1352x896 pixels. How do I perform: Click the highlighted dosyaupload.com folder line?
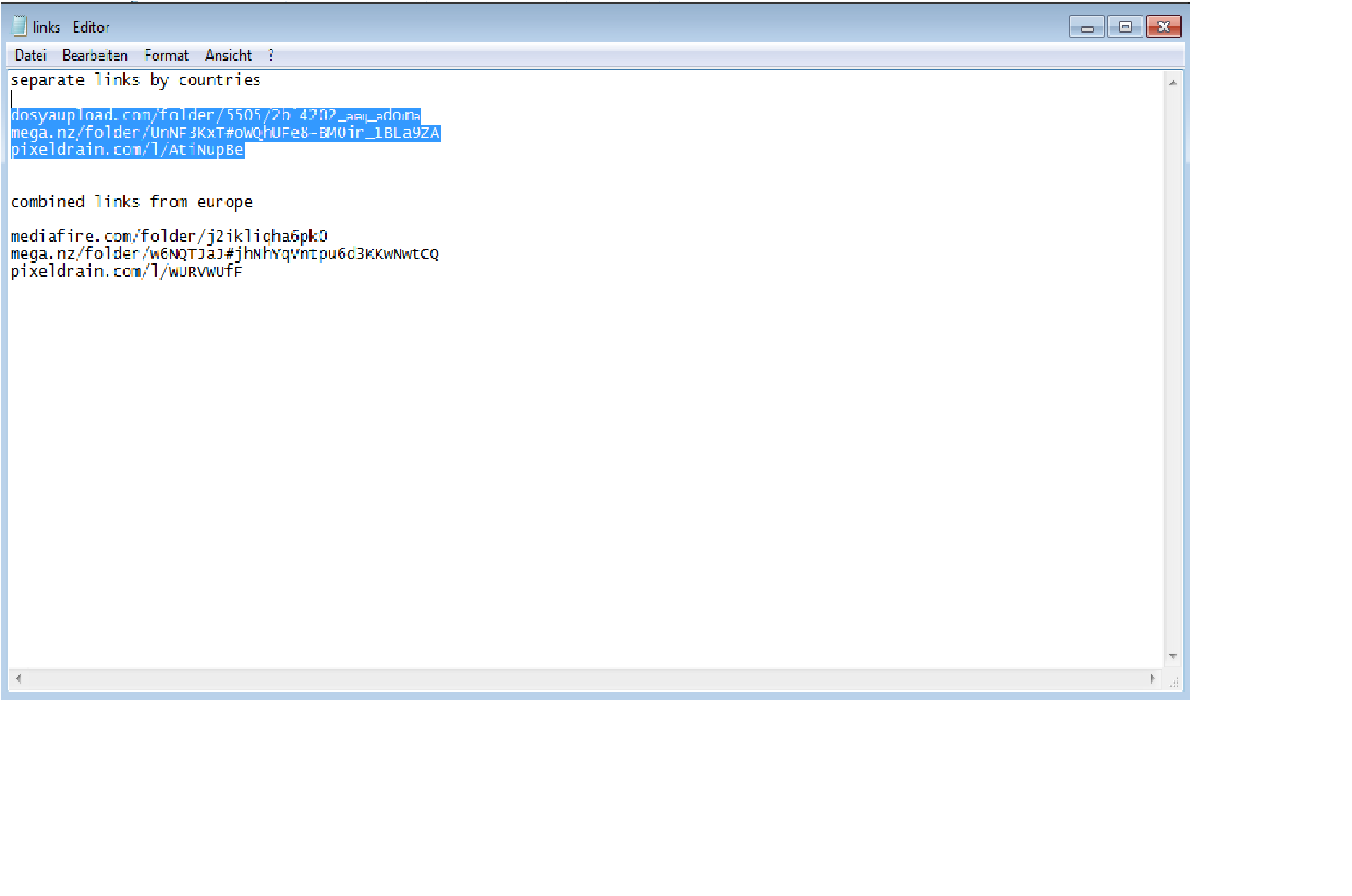tap(216, 115)
